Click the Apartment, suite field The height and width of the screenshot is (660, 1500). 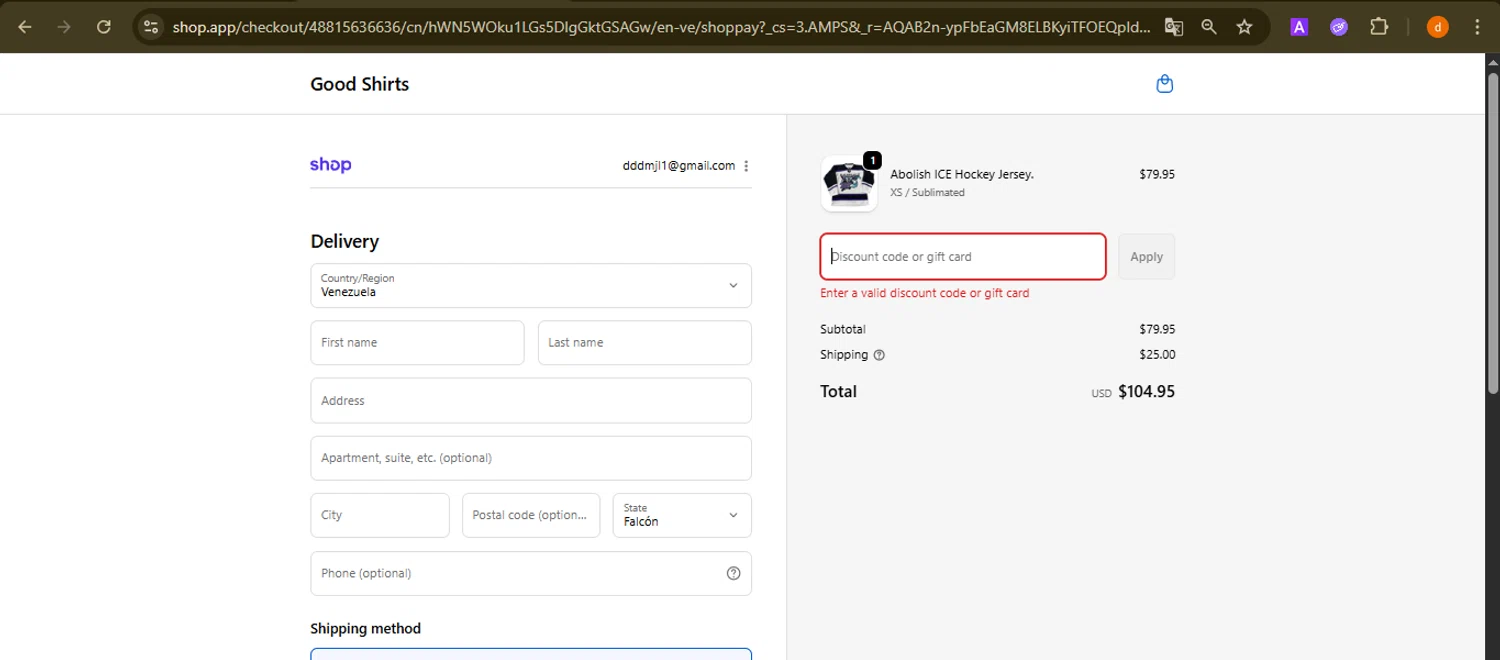(531, 458)
